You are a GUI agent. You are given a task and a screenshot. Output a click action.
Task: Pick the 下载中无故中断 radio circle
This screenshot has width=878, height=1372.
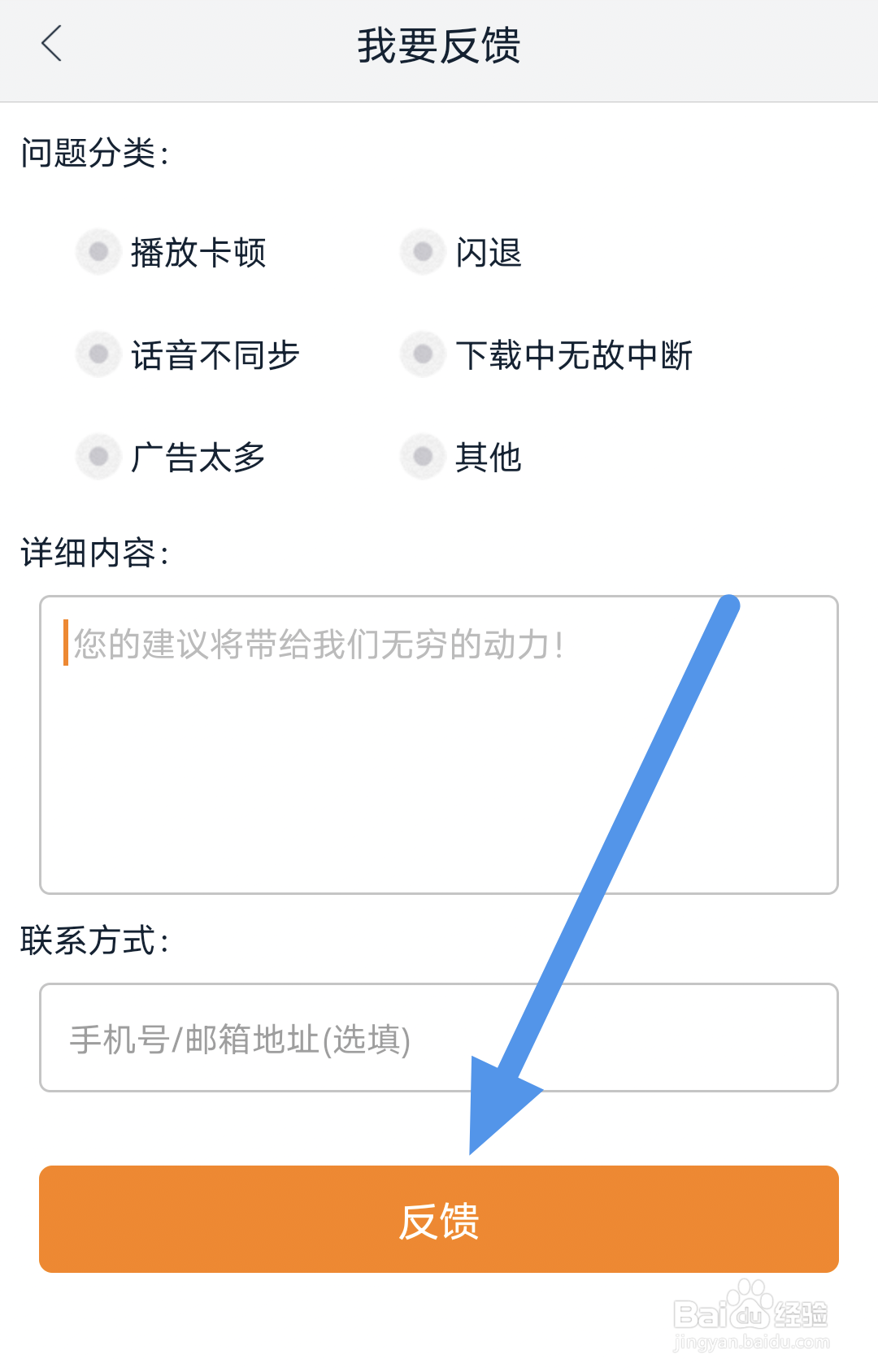tap(423, 354)
